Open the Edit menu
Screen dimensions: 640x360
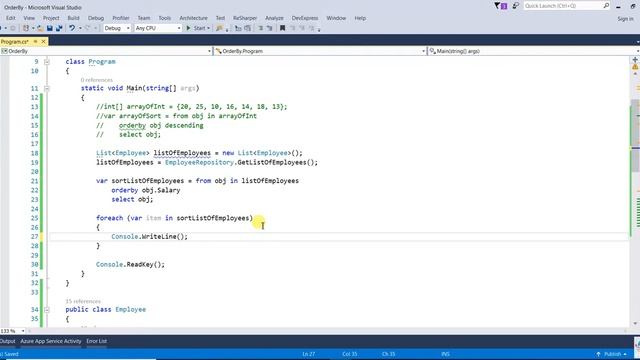11,18
